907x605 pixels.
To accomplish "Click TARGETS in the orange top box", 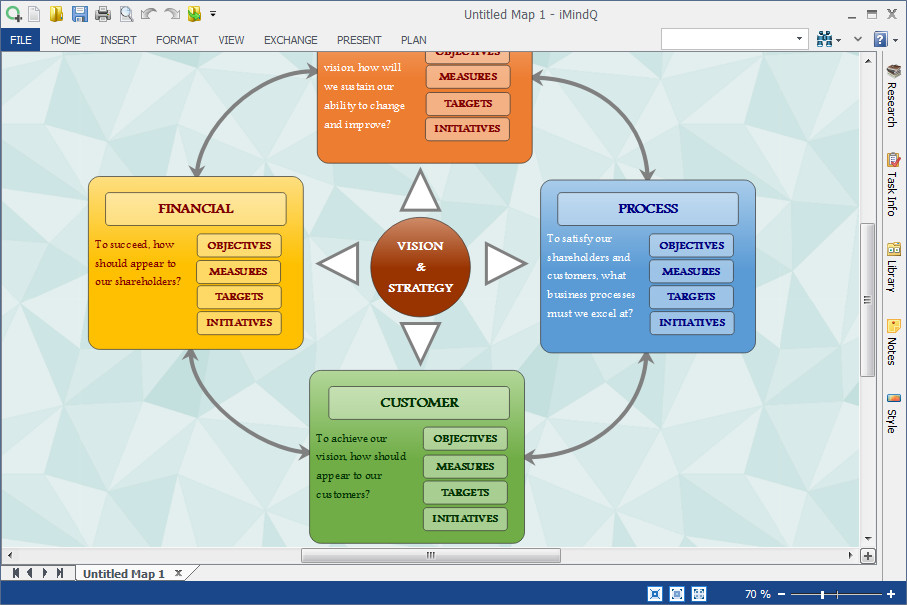I will 468,104.
